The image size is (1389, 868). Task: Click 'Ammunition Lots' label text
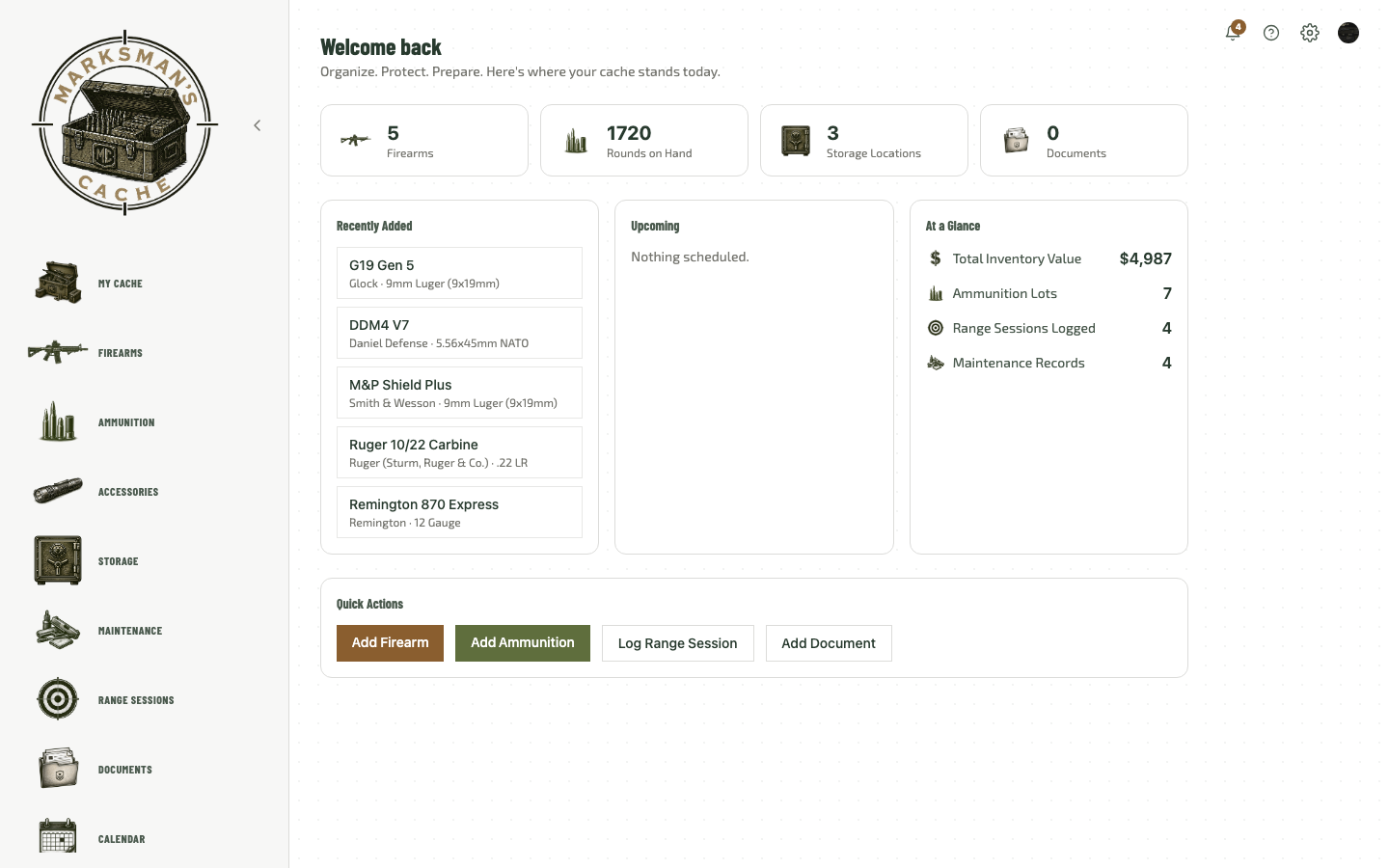tap(1005, 293)
